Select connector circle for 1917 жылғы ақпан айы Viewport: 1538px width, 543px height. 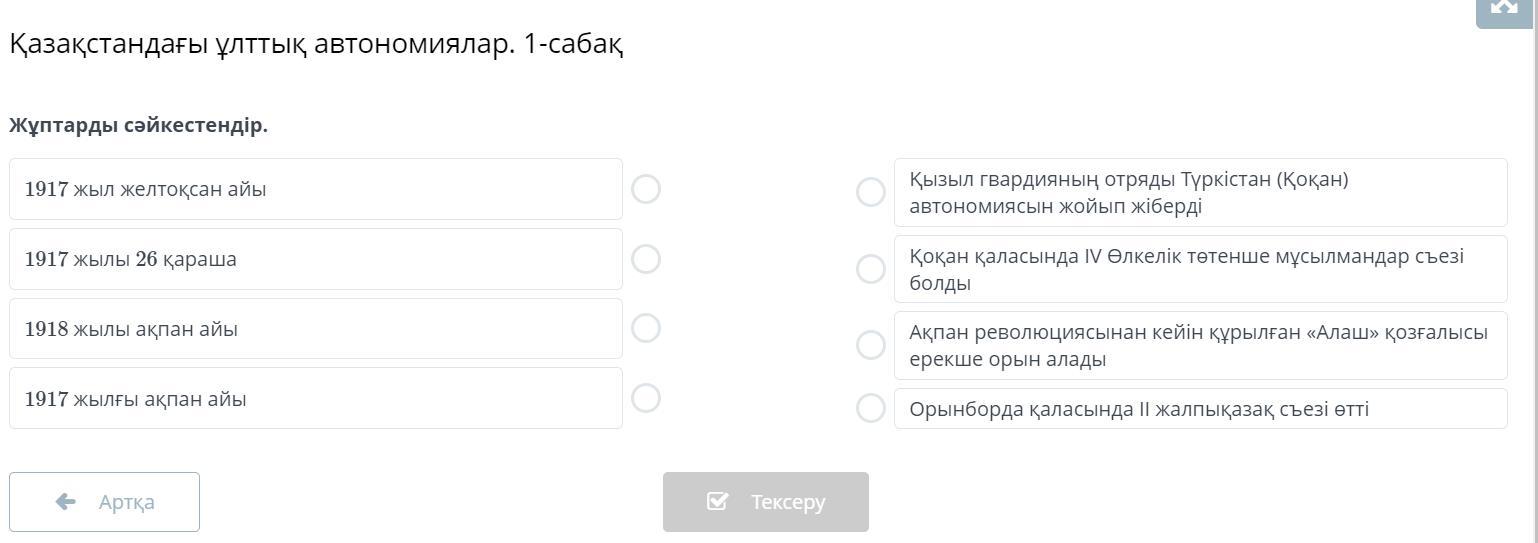(x=646, y=398)
